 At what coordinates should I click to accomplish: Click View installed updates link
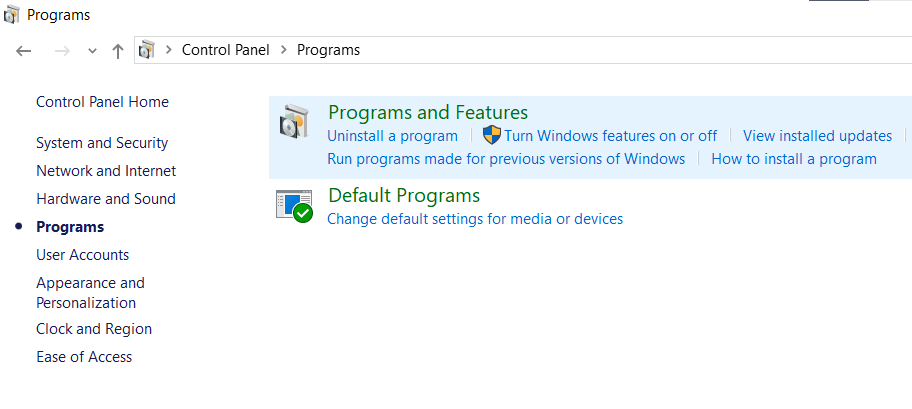click(817, 136)
